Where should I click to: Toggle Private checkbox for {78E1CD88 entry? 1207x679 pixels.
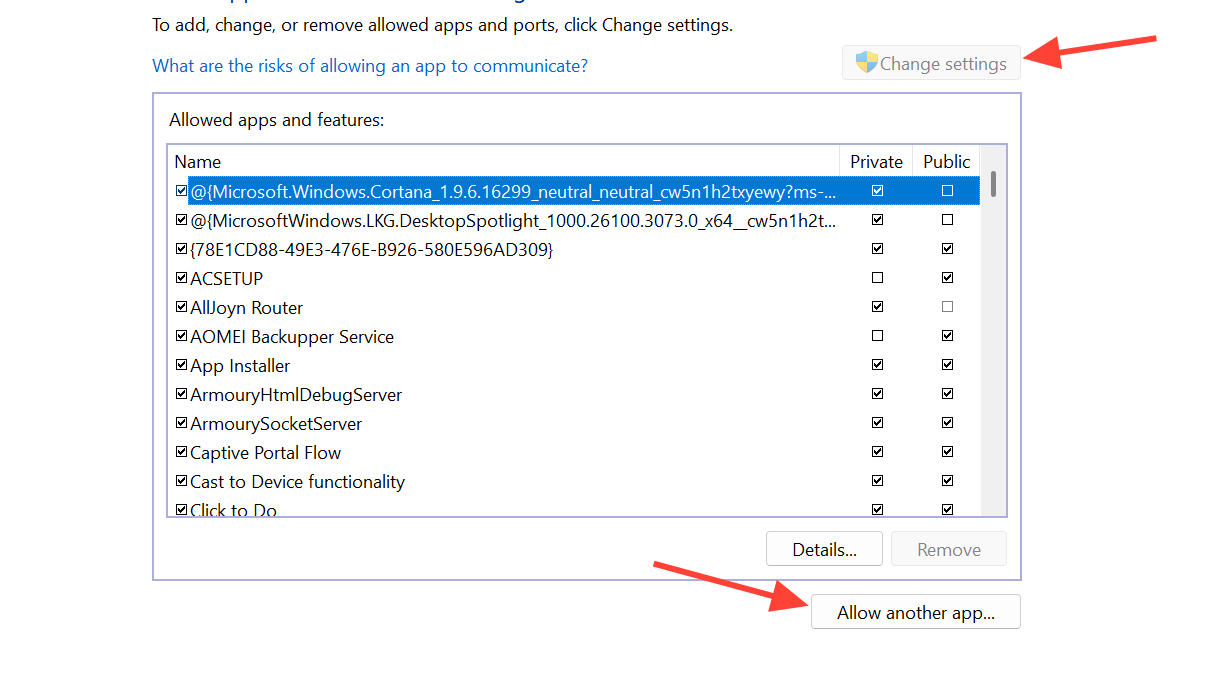point(877,248)
